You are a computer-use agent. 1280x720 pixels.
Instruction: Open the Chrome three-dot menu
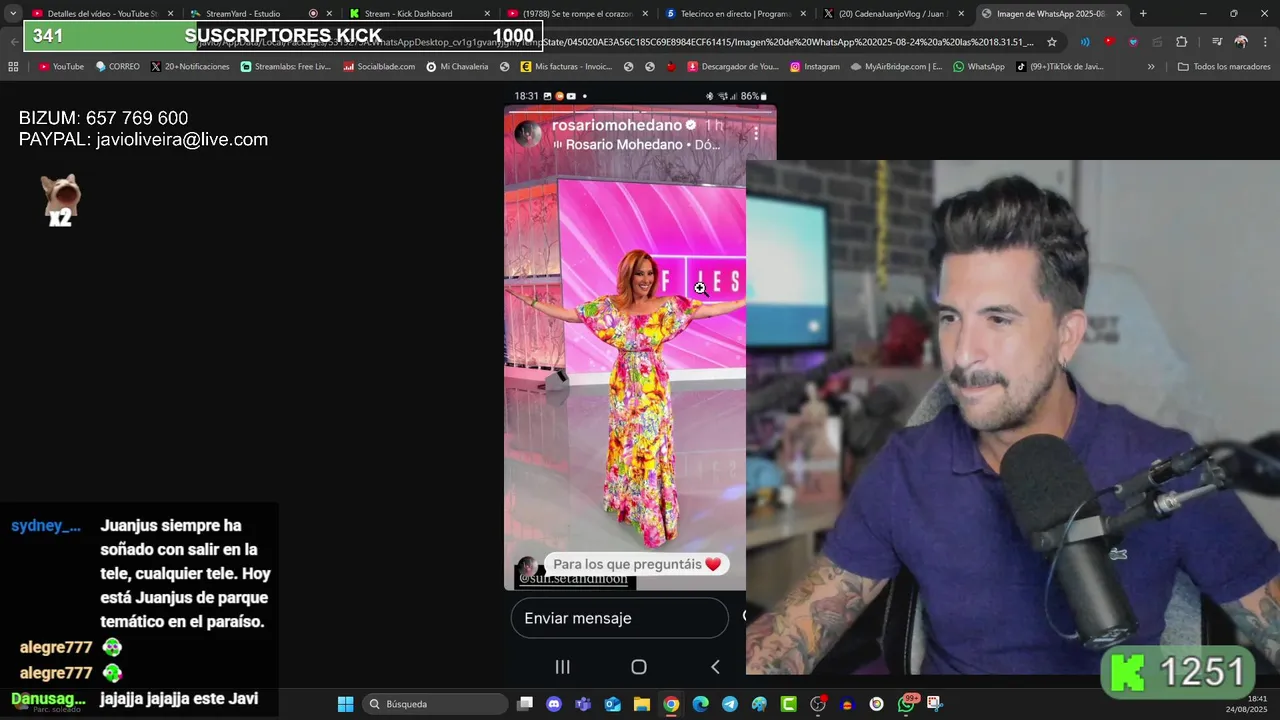pyautogui.click(x=1265, y=42)
